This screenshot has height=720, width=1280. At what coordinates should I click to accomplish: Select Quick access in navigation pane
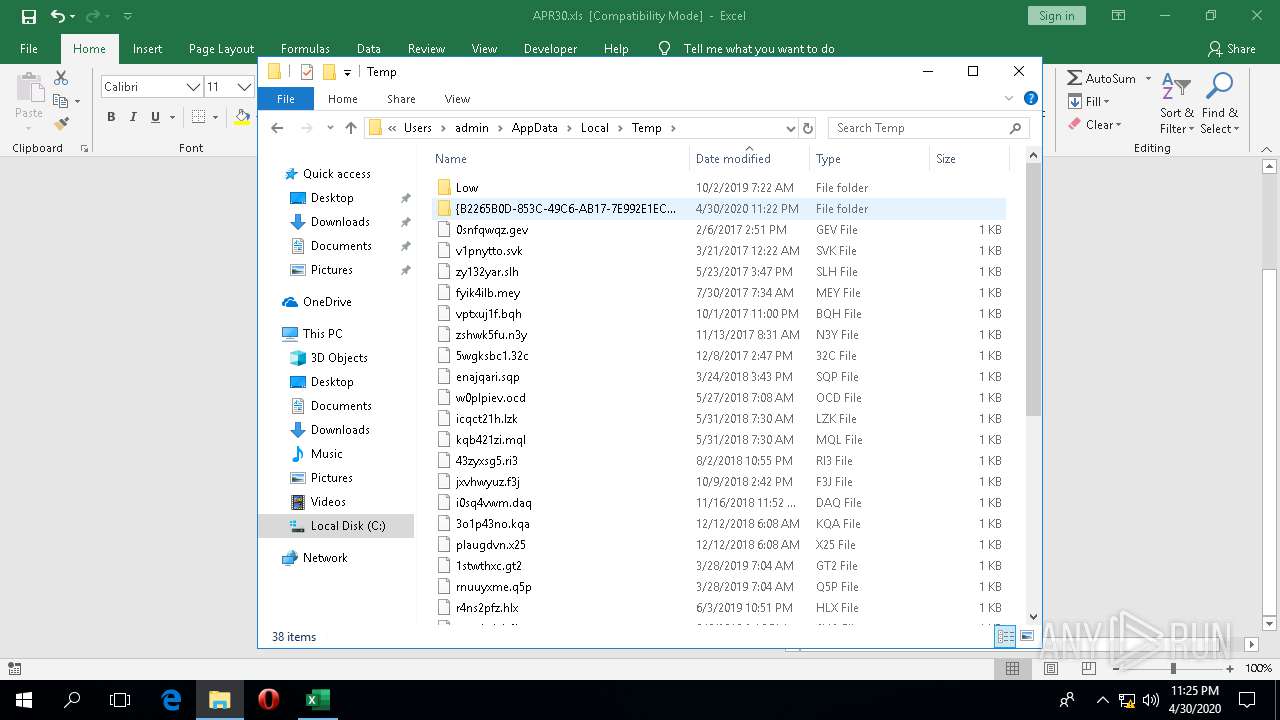(336, 174)
